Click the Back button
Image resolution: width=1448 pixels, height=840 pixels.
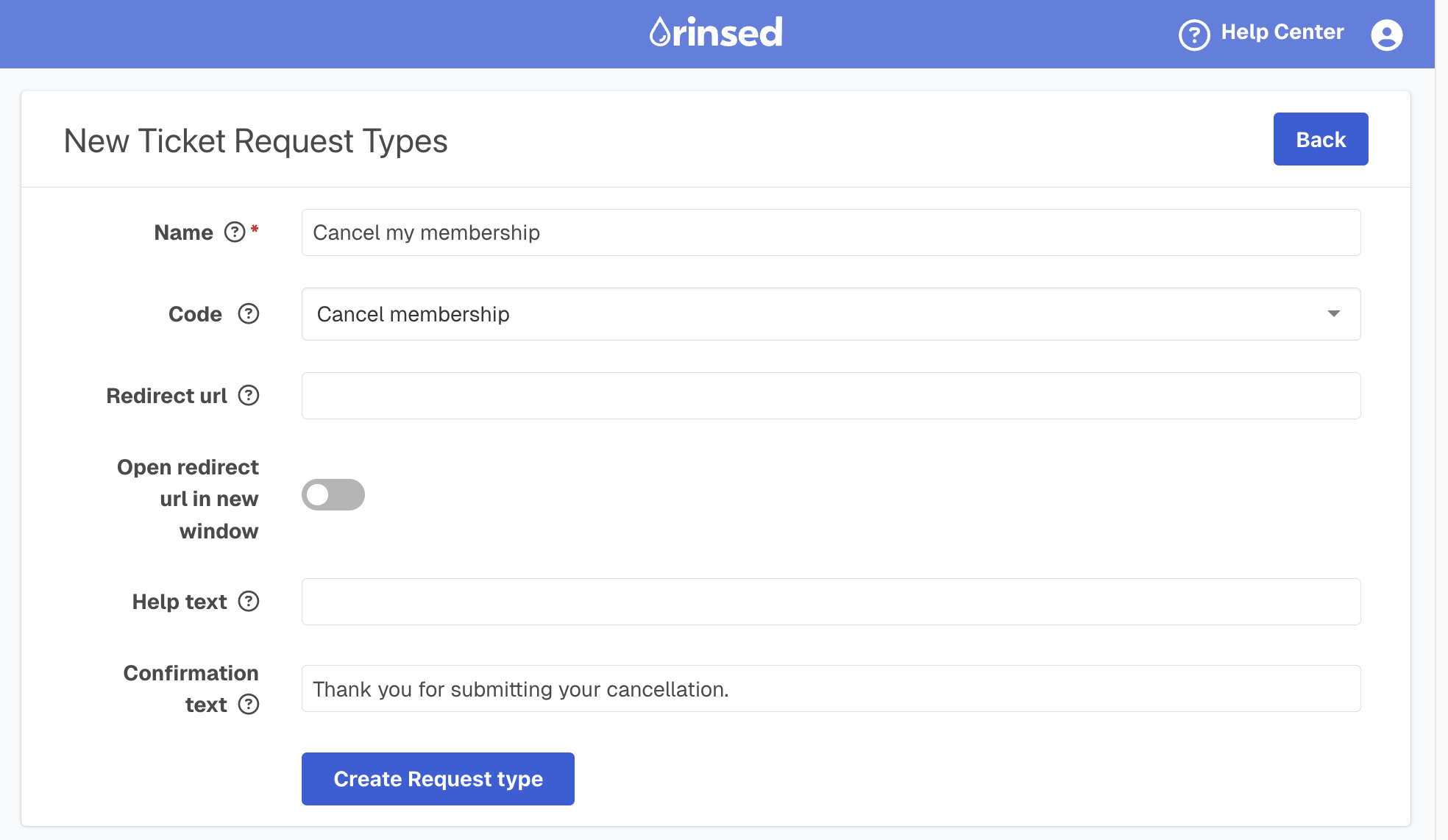(x=1321, y=139)
